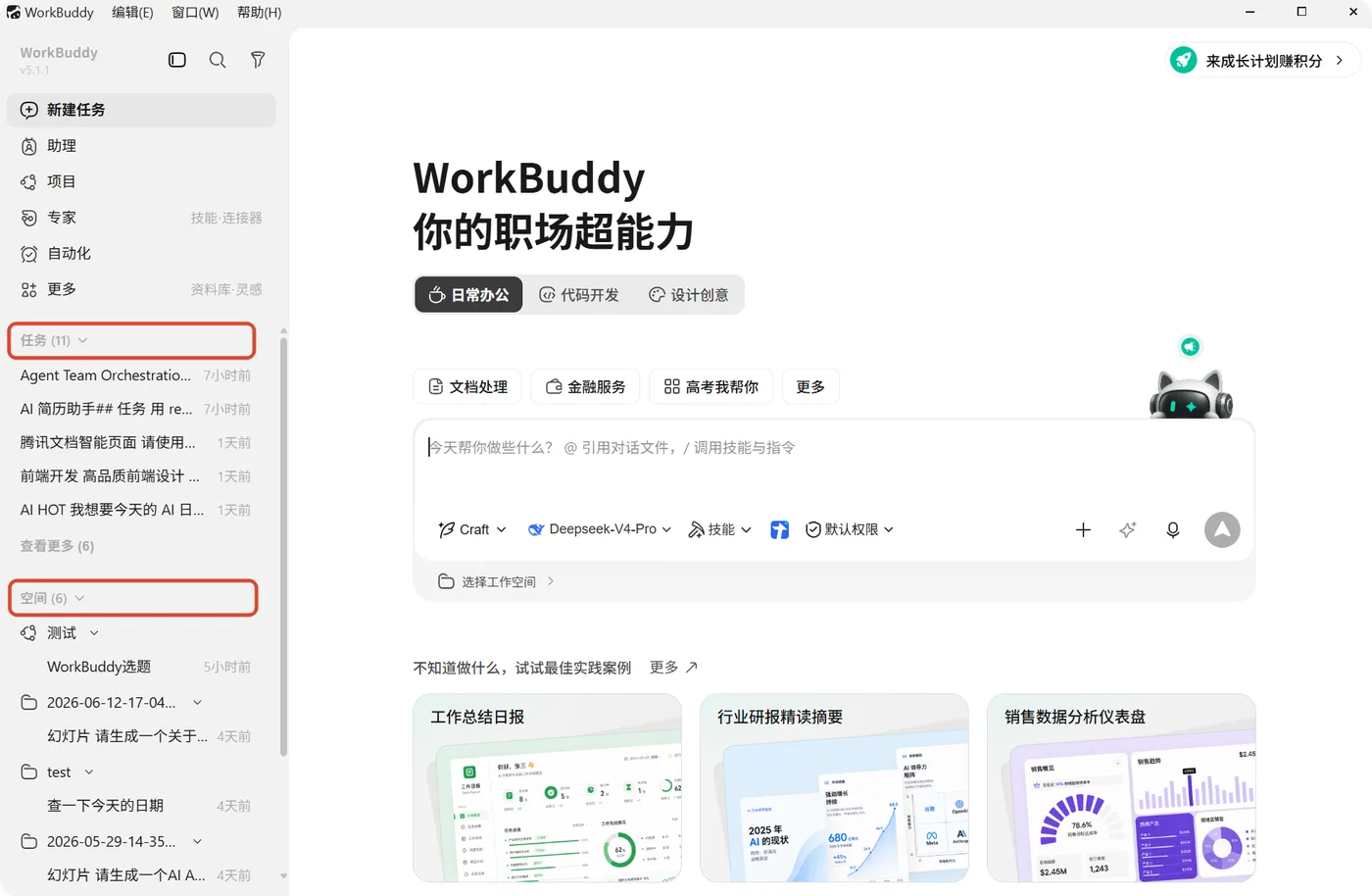Open 查看更多 (6) tasks link
Viewport: 1372px width, 896px height.
pyautogui.click(x=57, y=546)
